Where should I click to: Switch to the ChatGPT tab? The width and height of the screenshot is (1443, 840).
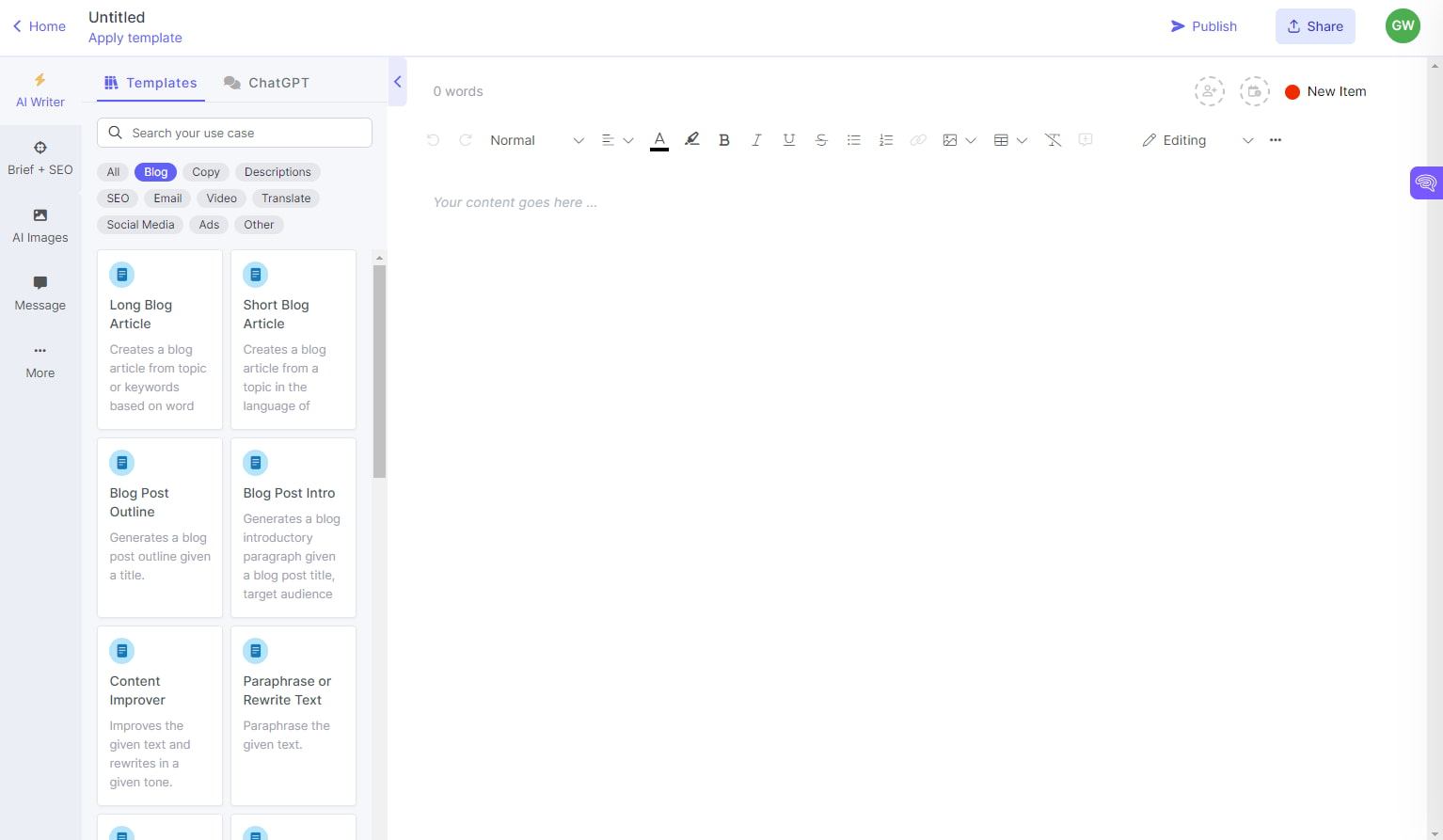pyautogui.click(x=267, y=83)
